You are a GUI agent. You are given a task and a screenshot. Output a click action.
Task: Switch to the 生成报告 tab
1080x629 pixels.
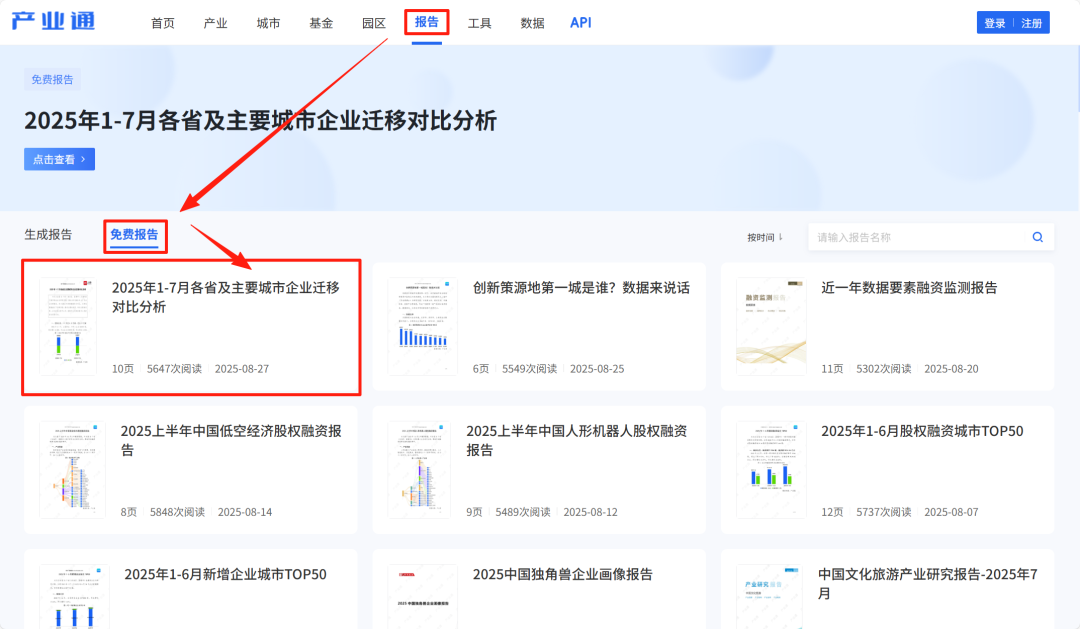point(48,234)
